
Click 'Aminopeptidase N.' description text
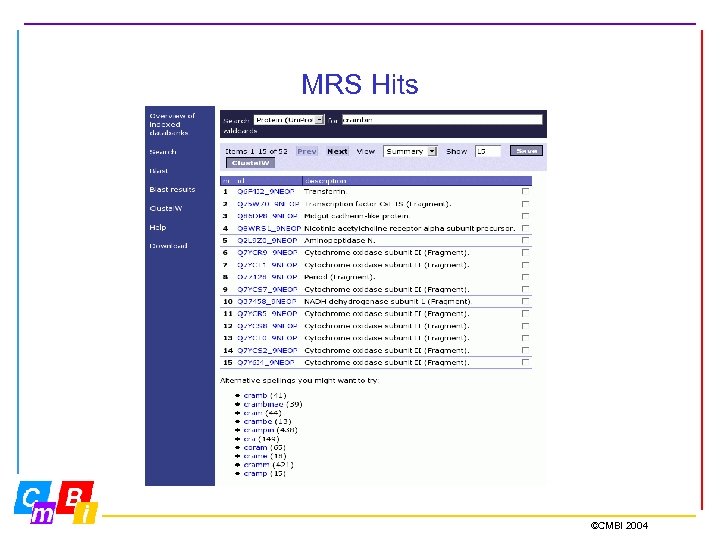pos(340,240)
